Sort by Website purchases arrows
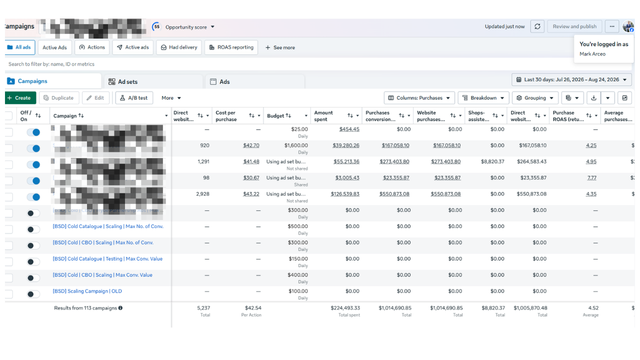The height and width of the screenshot is (360, 640). tap(453, 116)
